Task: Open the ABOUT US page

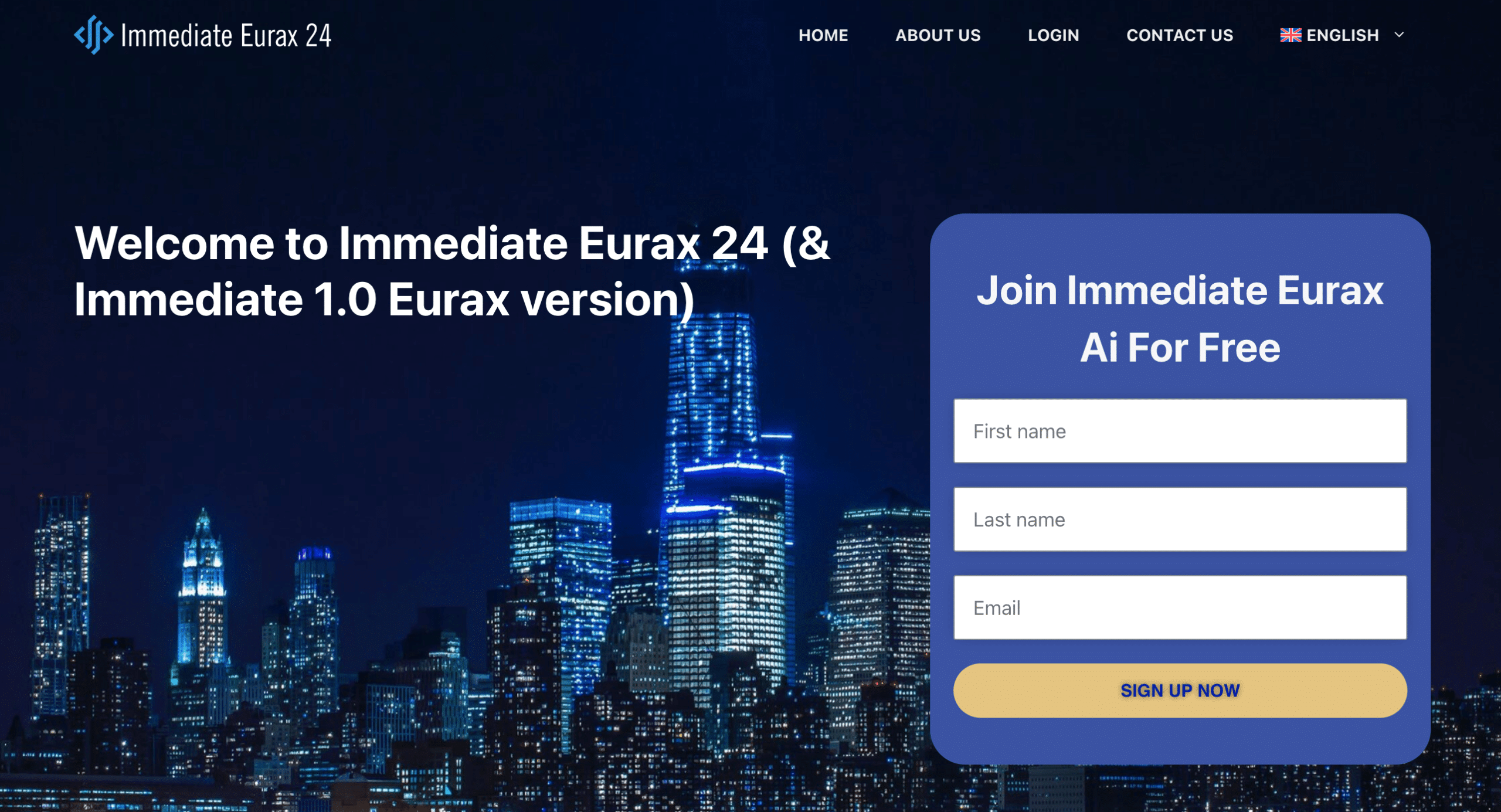Action: click(937, 35)
